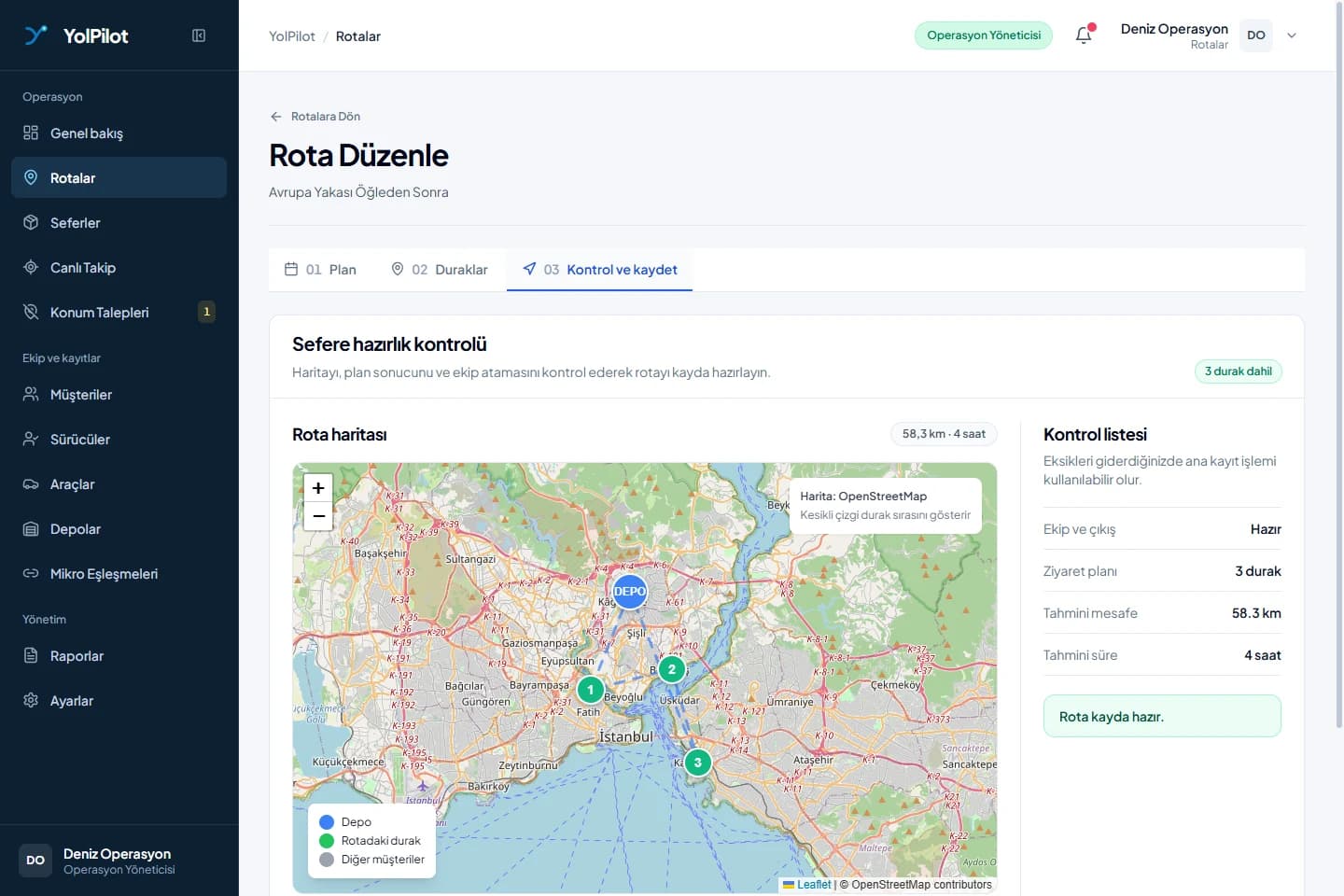Select stop marker 1 on the map
Viewport: 1344px width, 896px height.
click(590, 690)
